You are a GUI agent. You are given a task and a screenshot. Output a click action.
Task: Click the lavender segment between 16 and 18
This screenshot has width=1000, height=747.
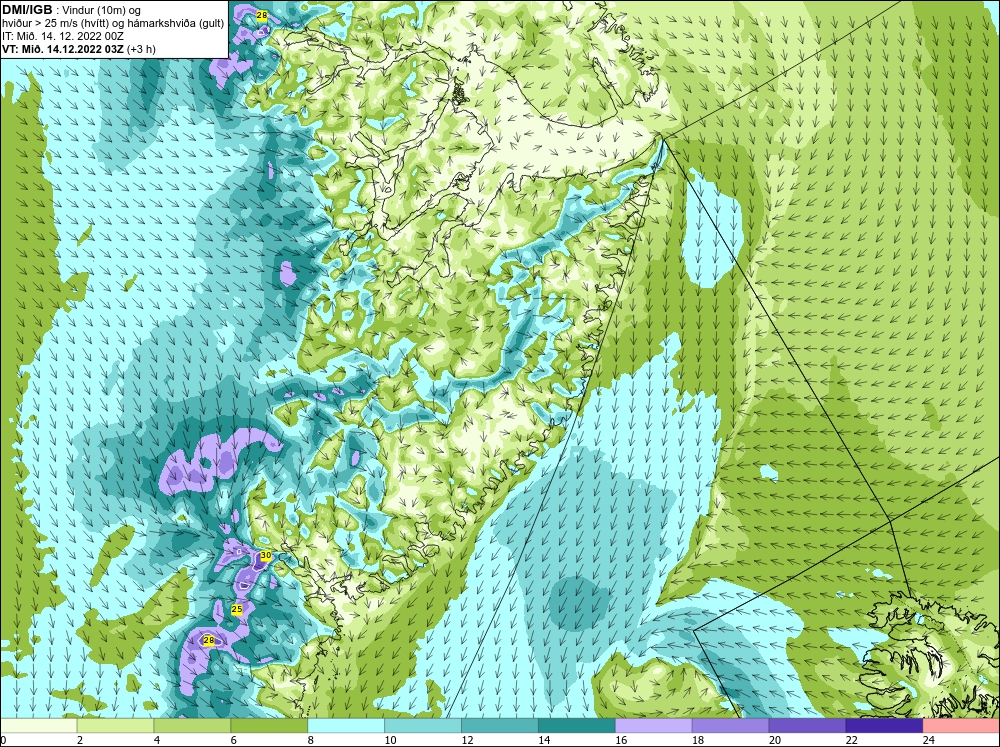click(654, 726)
